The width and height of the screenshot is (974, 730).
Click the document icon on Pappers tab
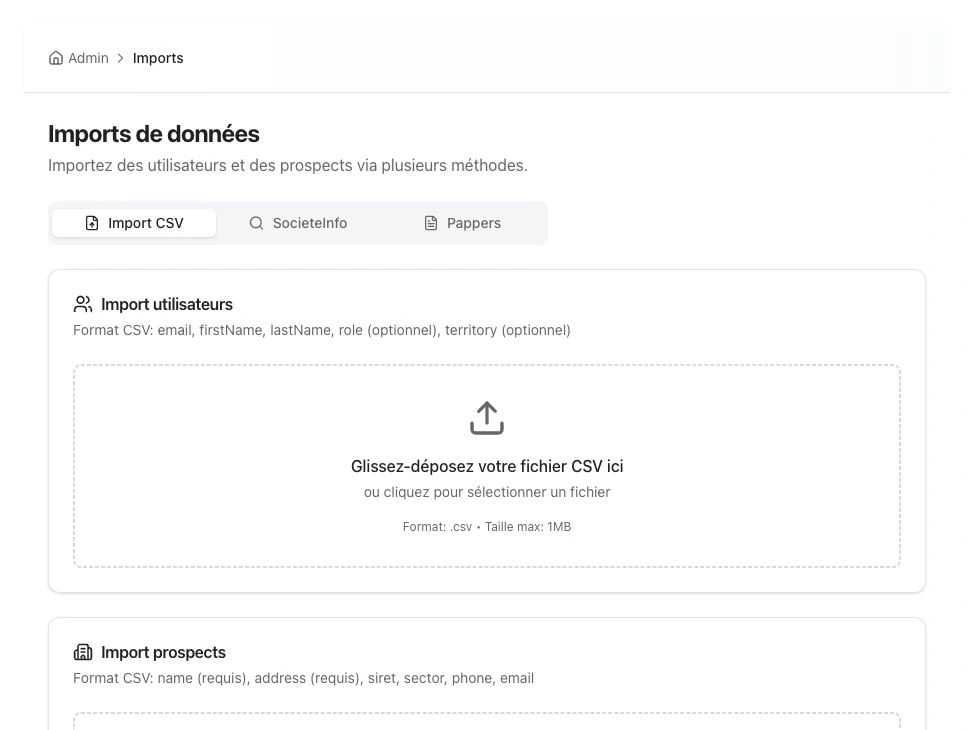430,223
